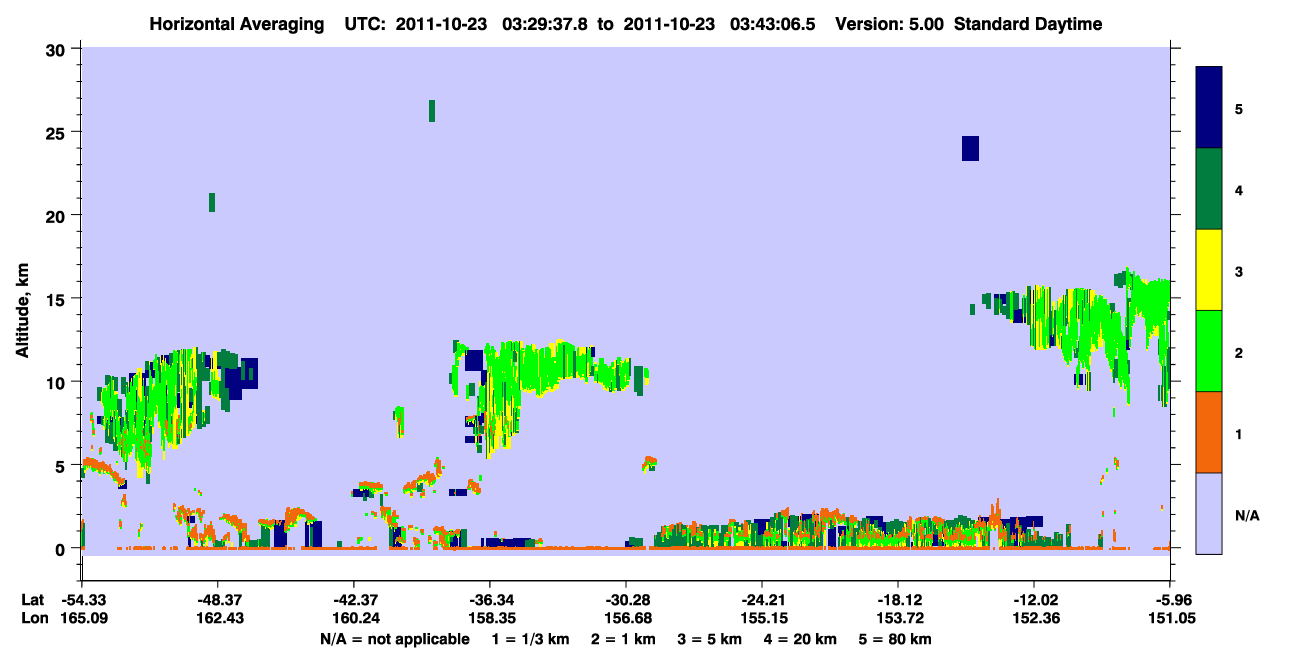Click the bright green level 2 legend swatch
This screenshot has width=1300, height=667.
pos(1209,351)
